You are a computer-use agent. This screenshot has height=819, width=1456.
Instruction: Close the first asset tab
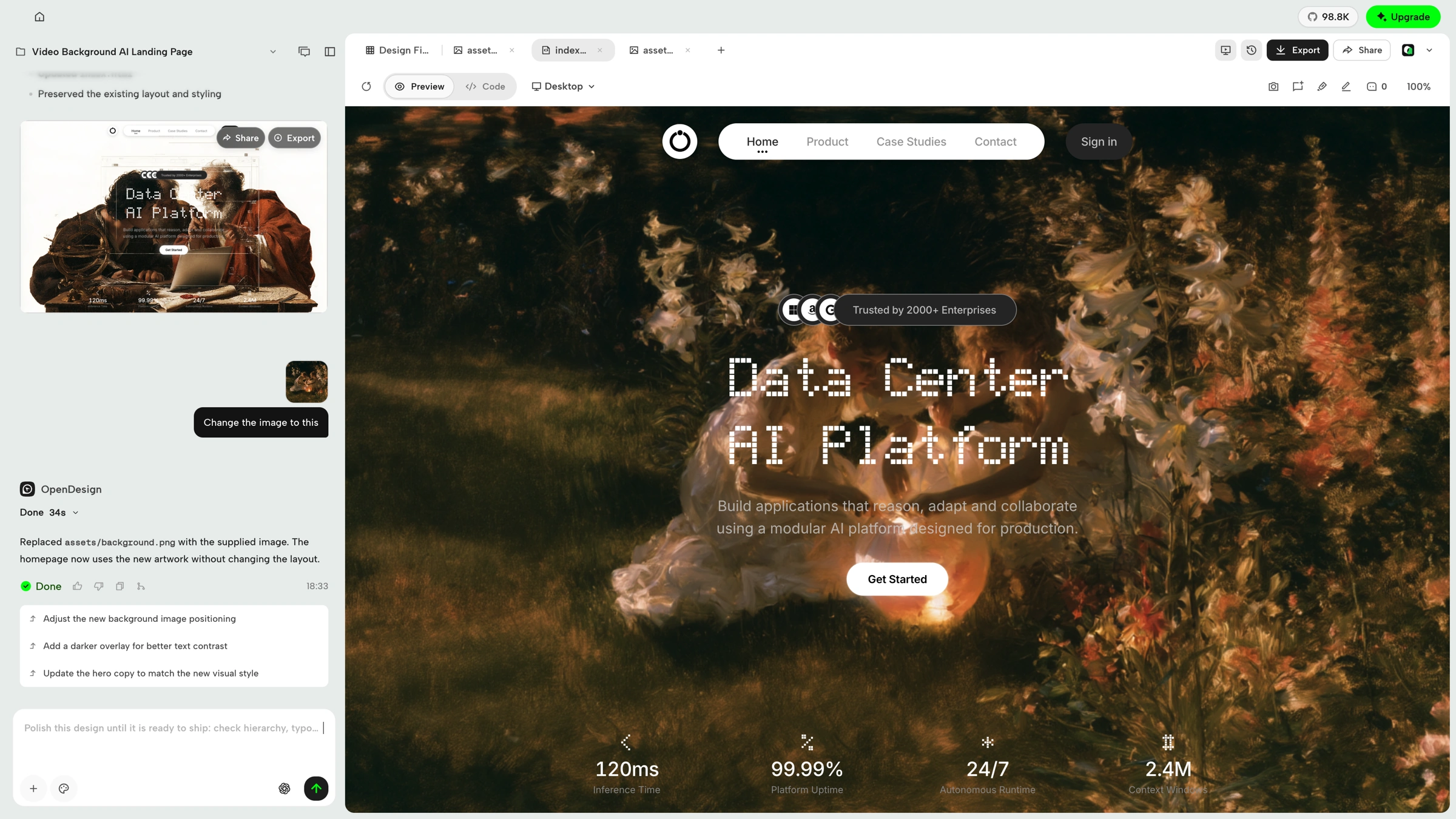[512, 50]
